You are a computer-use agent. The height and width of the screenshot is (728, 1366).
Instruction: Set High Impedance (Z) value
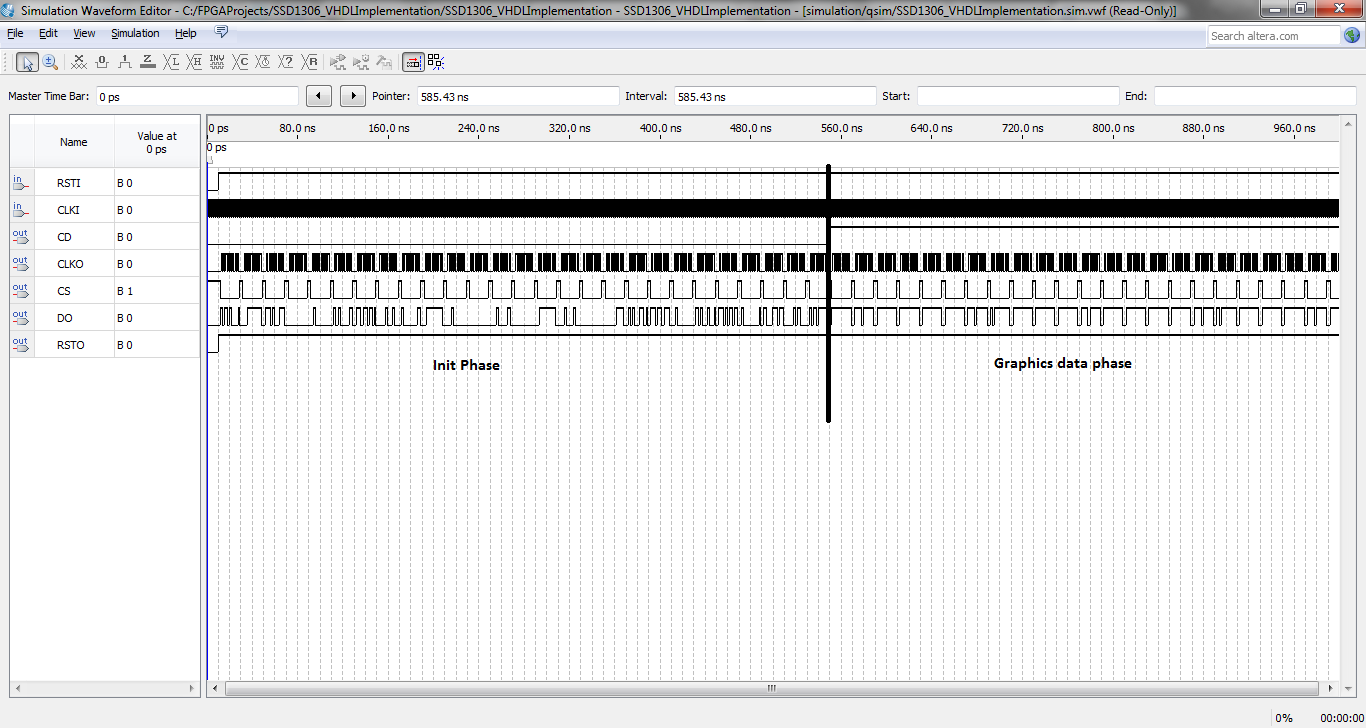coord(148,62)
